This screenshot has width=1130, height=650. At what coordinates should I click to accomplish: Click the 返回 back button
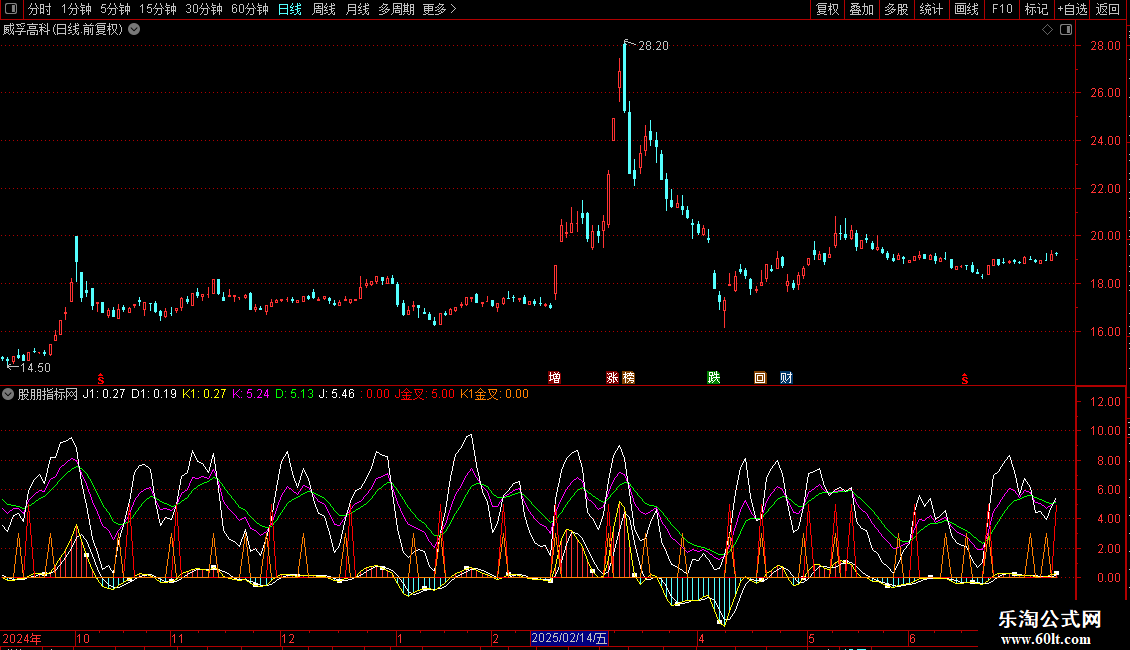pos(1108,10)
